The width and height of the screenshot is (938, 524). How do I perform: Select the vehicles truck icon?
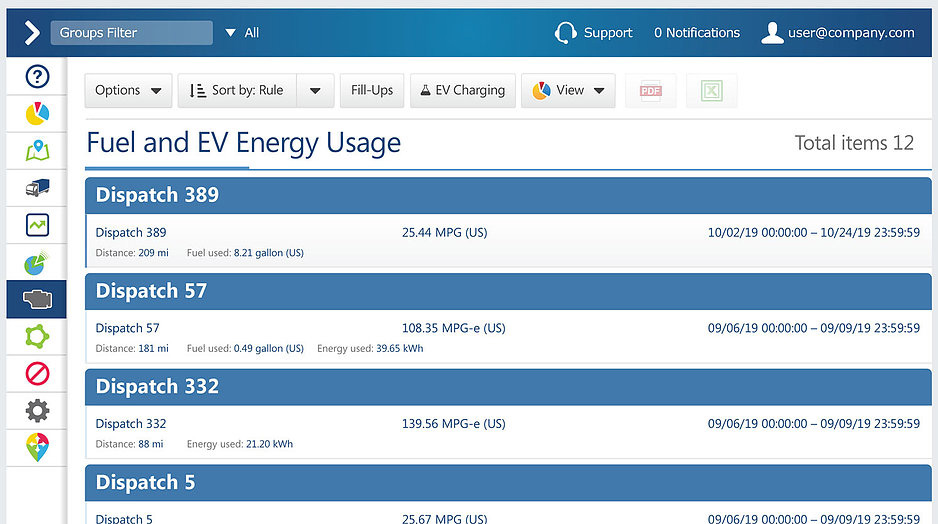(x=37, y=188)
